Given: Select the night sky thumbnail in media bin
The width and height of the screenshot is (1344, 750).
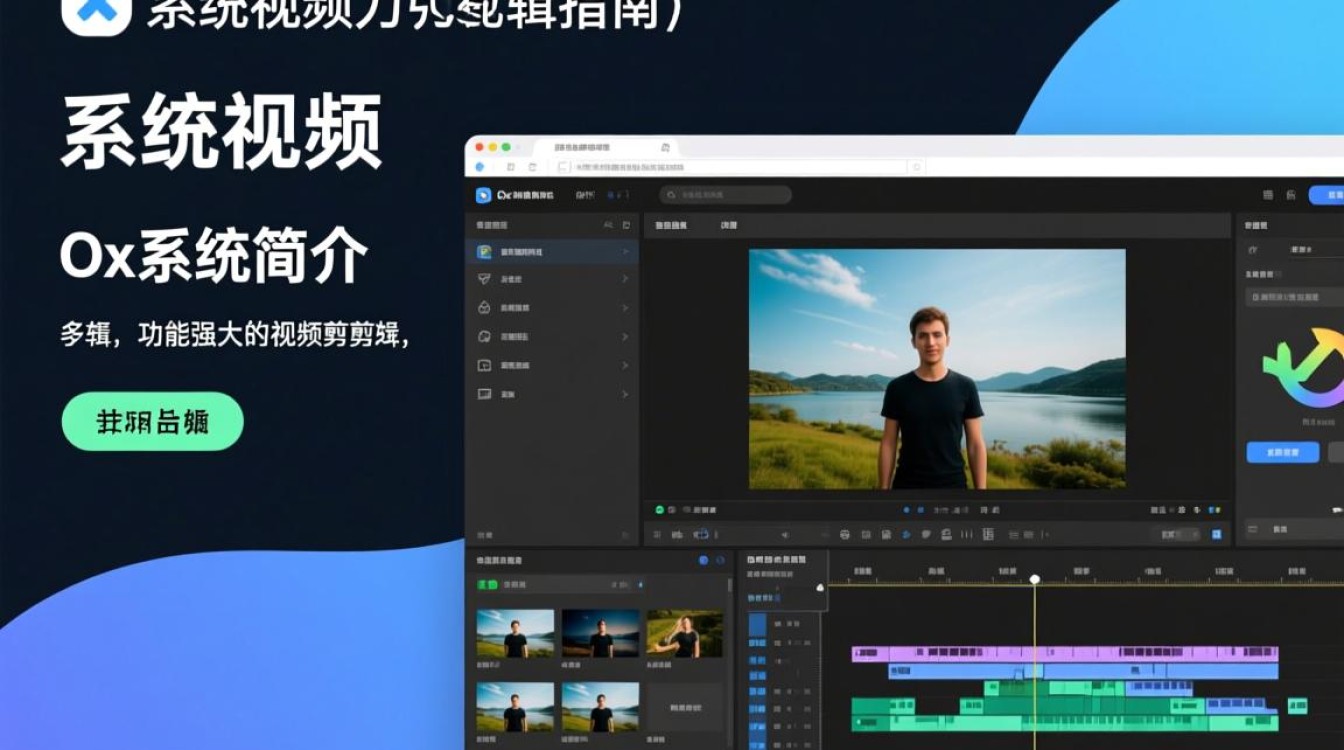Looking at the screenshot, I should [600, 634].
